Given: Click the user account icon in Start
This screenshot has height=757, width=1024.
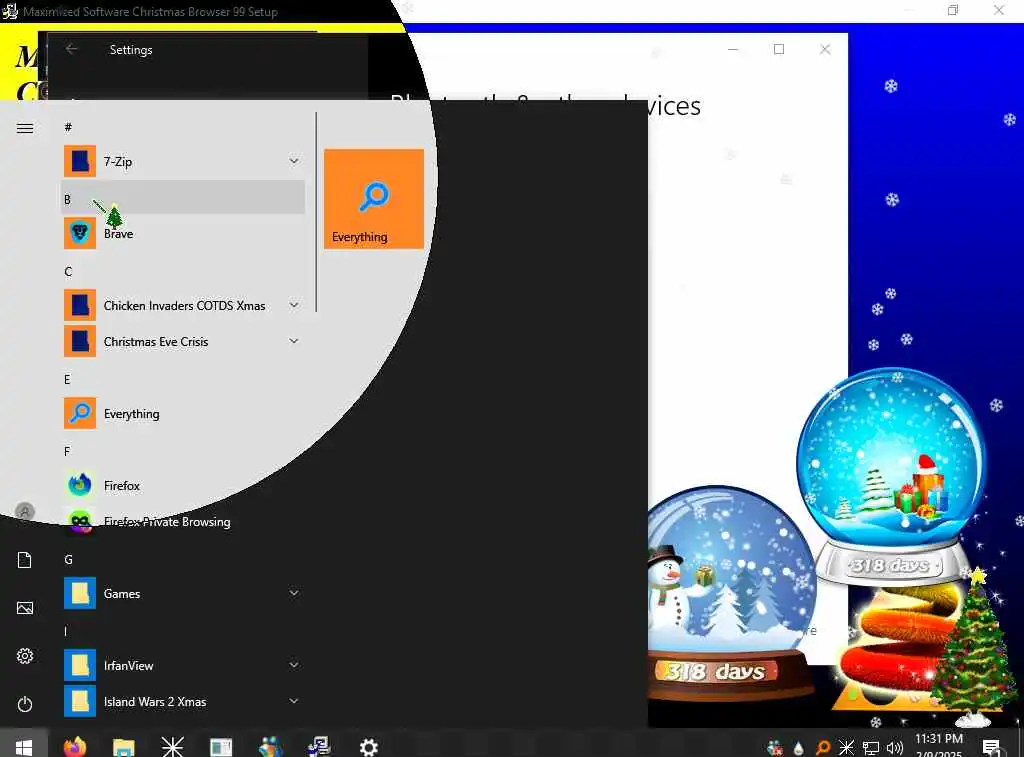Looking at the screenshot, I should (x=25, y=511).
